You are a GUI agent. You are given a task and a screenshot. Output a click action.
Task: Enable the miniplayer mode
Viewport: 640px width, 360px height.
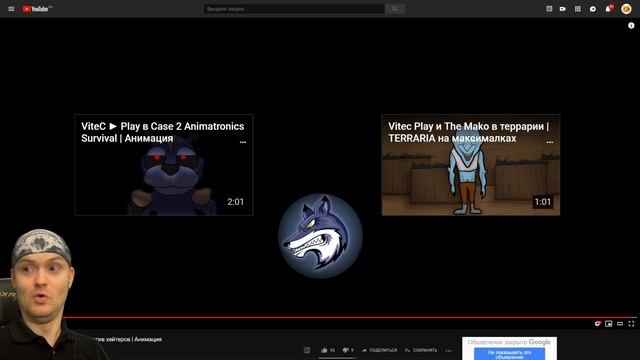click(609, 324)
